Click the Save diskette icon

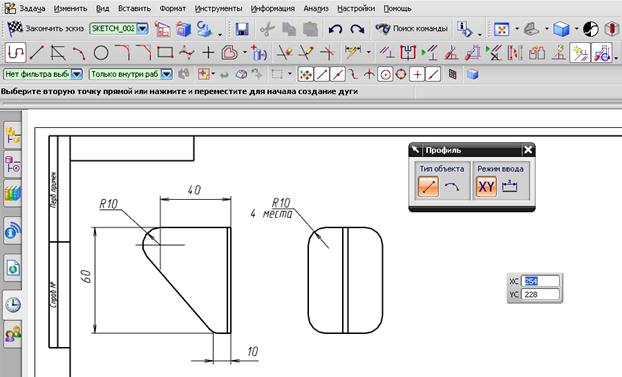click(242, 29)
